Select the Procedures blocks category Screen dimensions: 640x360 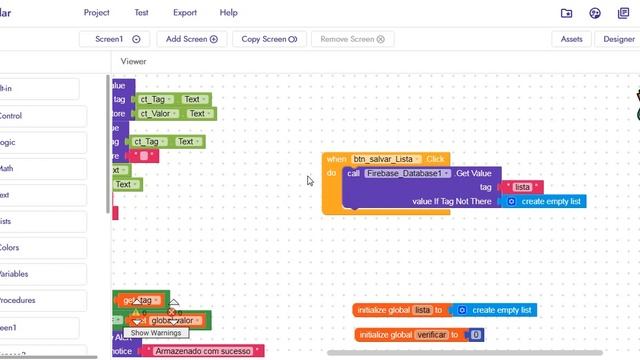tap(43, 300)
